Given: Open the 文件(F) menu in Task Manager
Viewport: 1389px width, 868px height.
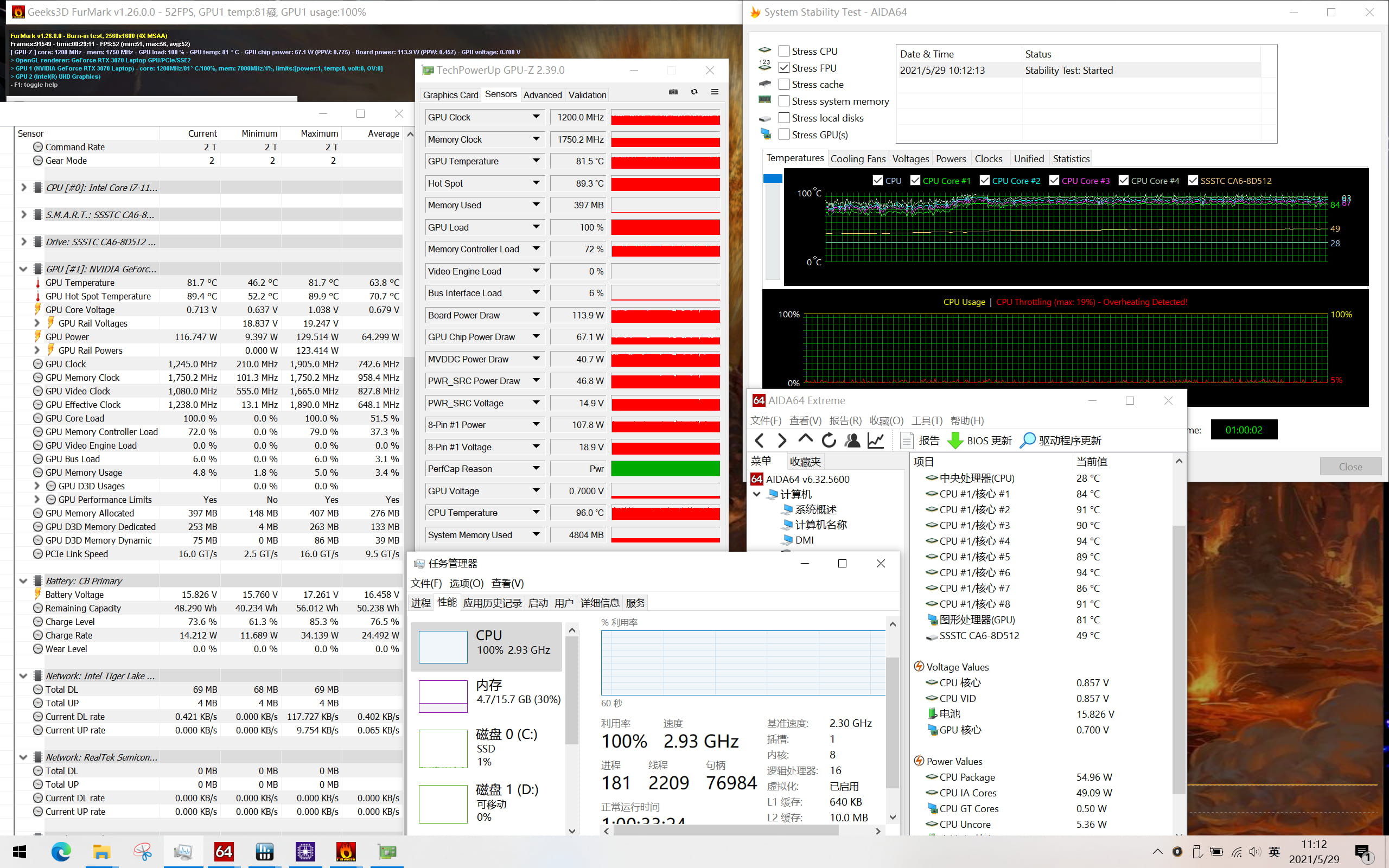Looking at the screenshot, I should [426, 583].
